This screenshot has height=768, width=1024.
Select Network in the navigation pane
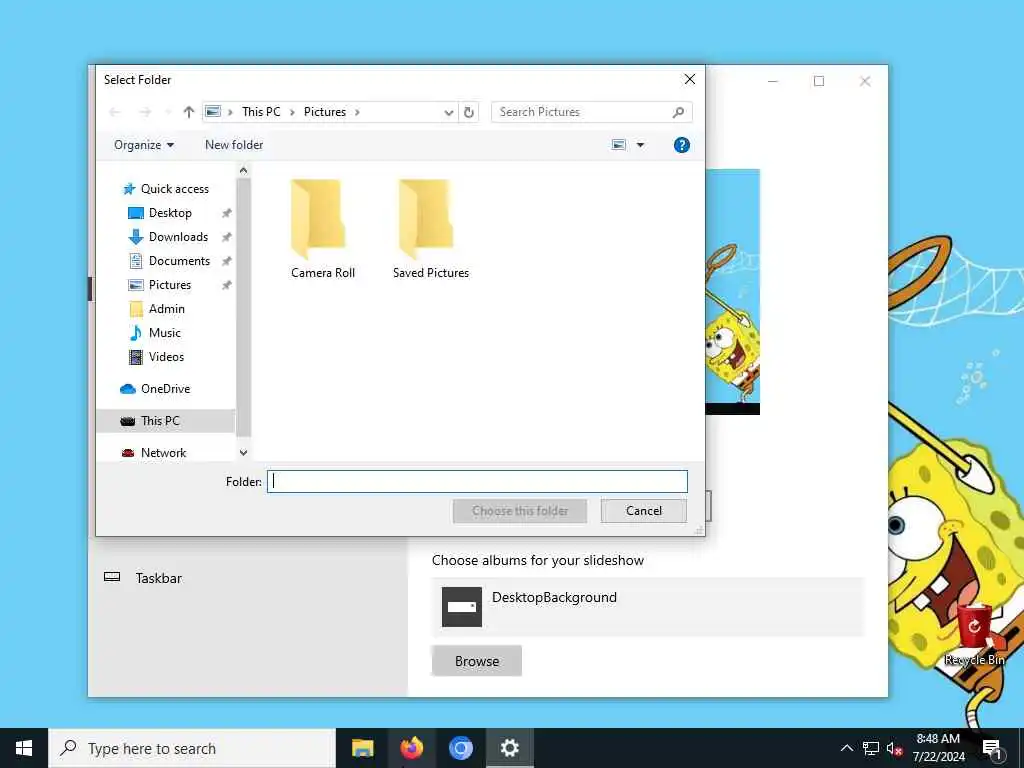(x=163, y=453)
